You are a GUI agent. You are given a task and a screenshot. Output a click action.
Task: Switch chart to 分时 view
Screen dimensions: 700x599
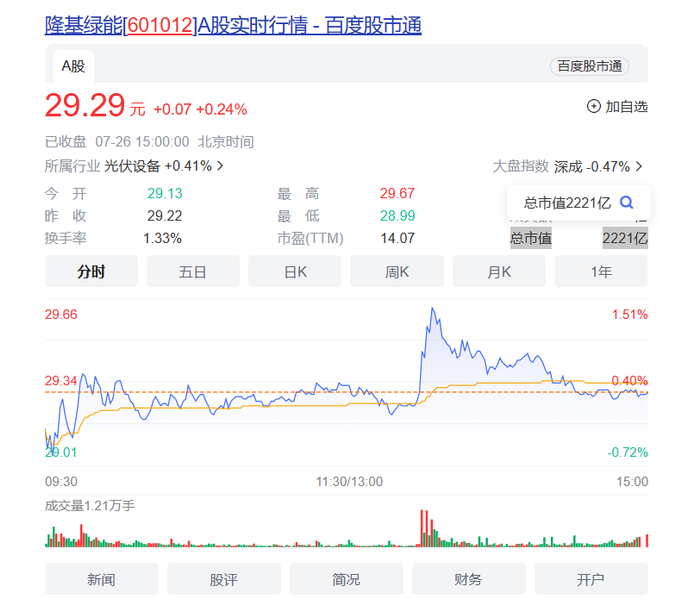91,271
